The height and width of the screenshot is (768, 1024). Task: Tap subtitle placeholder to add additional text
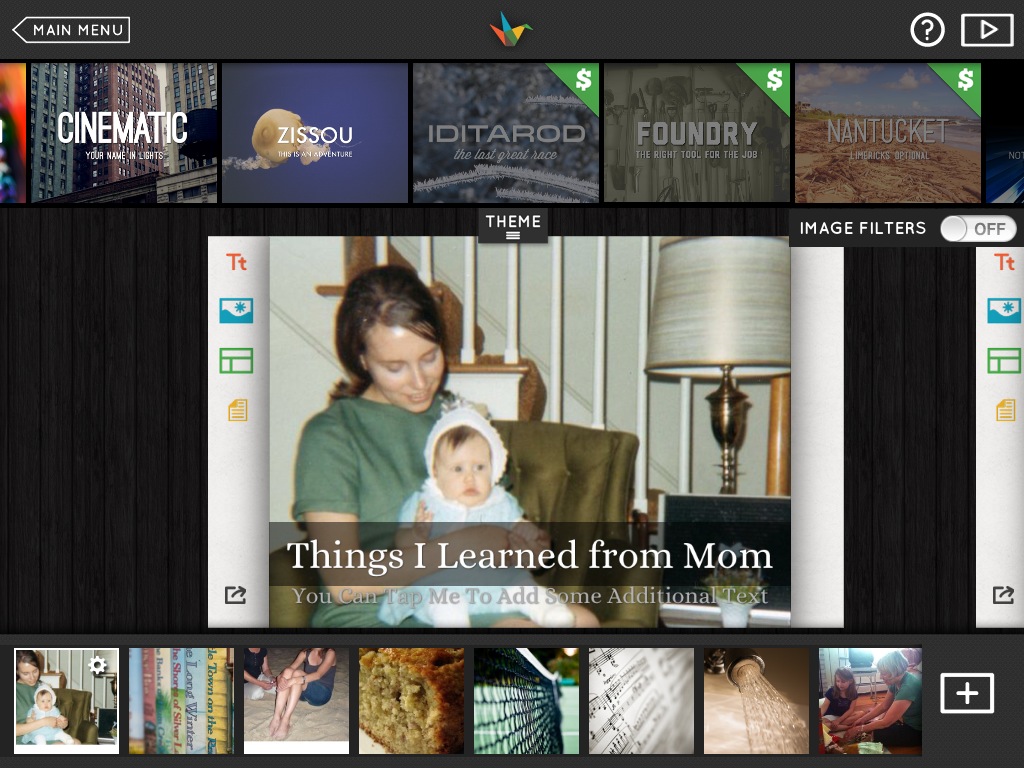pyautogui.click(x=530, y=596)
